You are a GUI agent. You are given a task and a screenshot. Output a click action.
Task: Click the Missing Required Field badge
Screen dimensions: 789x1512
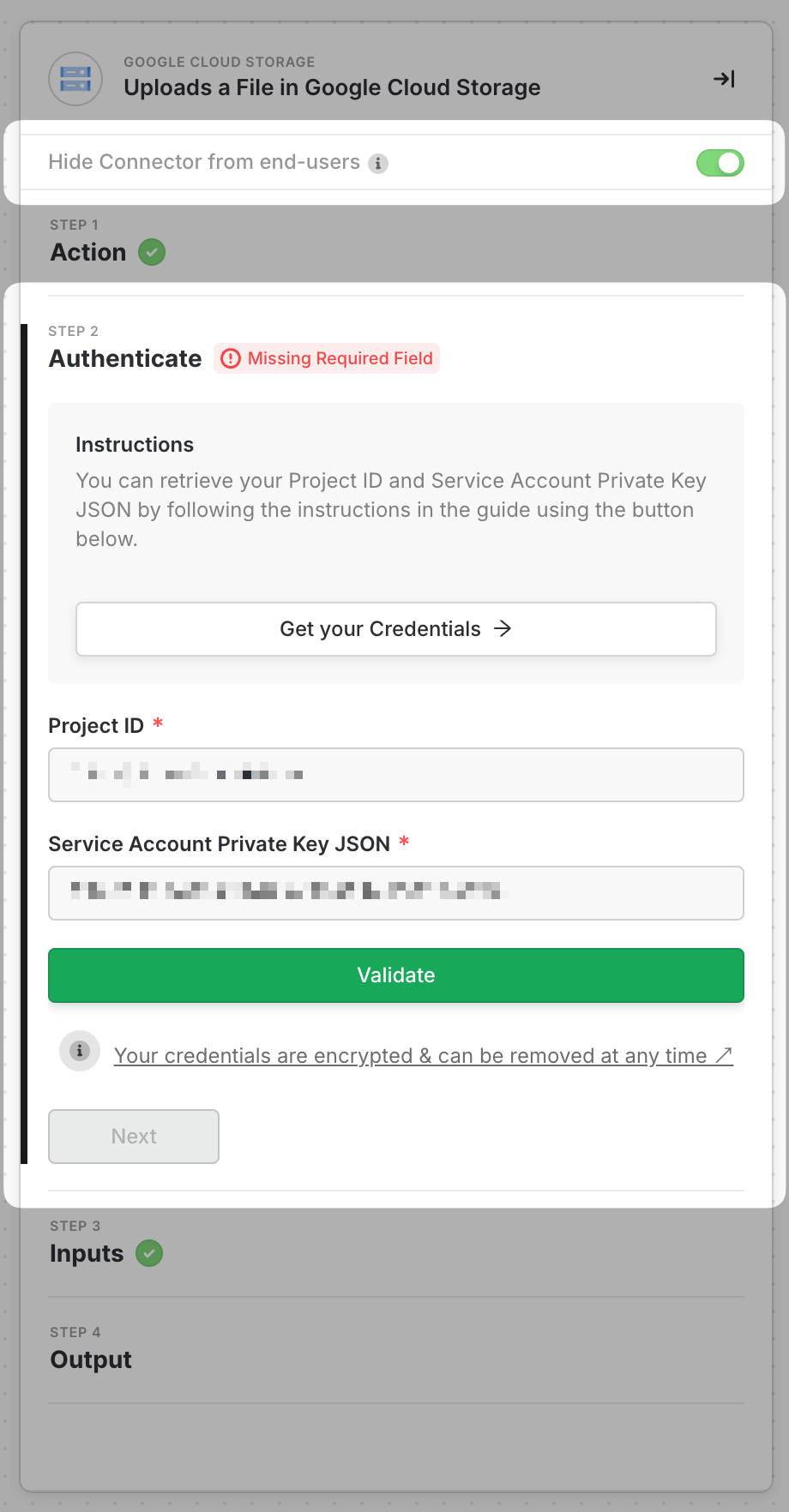click(340, 358)
